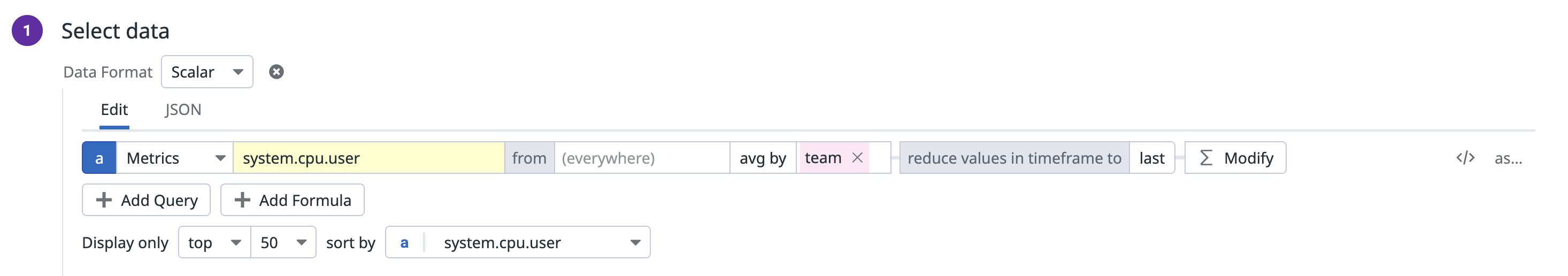Open the sort by system.cpu.user dropdown
Screen dimensions: 1568x276
coord(517,242)
